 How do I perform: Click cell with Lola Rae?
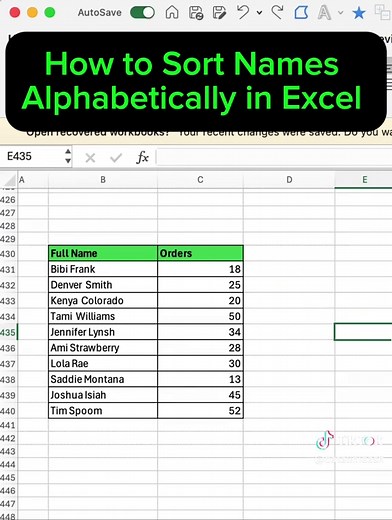(x=103, y=363)
